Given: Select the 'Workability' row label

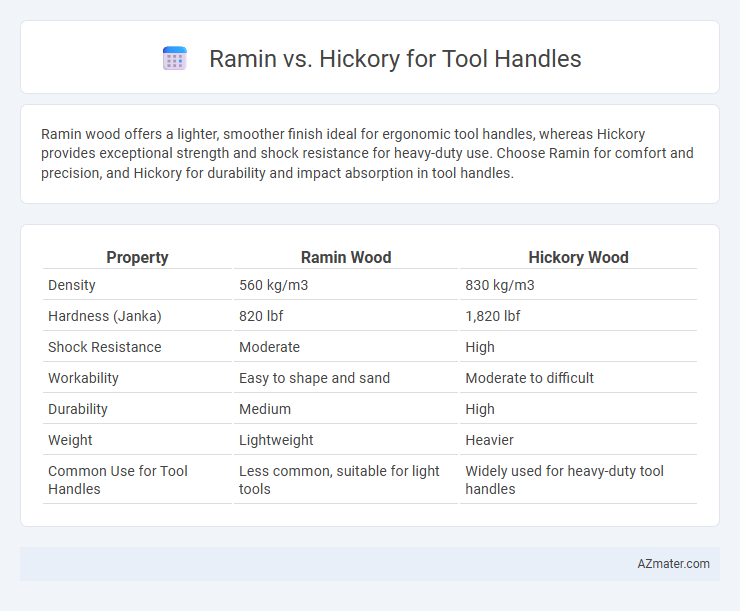Looking at the screenshot, I should [83, 378].
